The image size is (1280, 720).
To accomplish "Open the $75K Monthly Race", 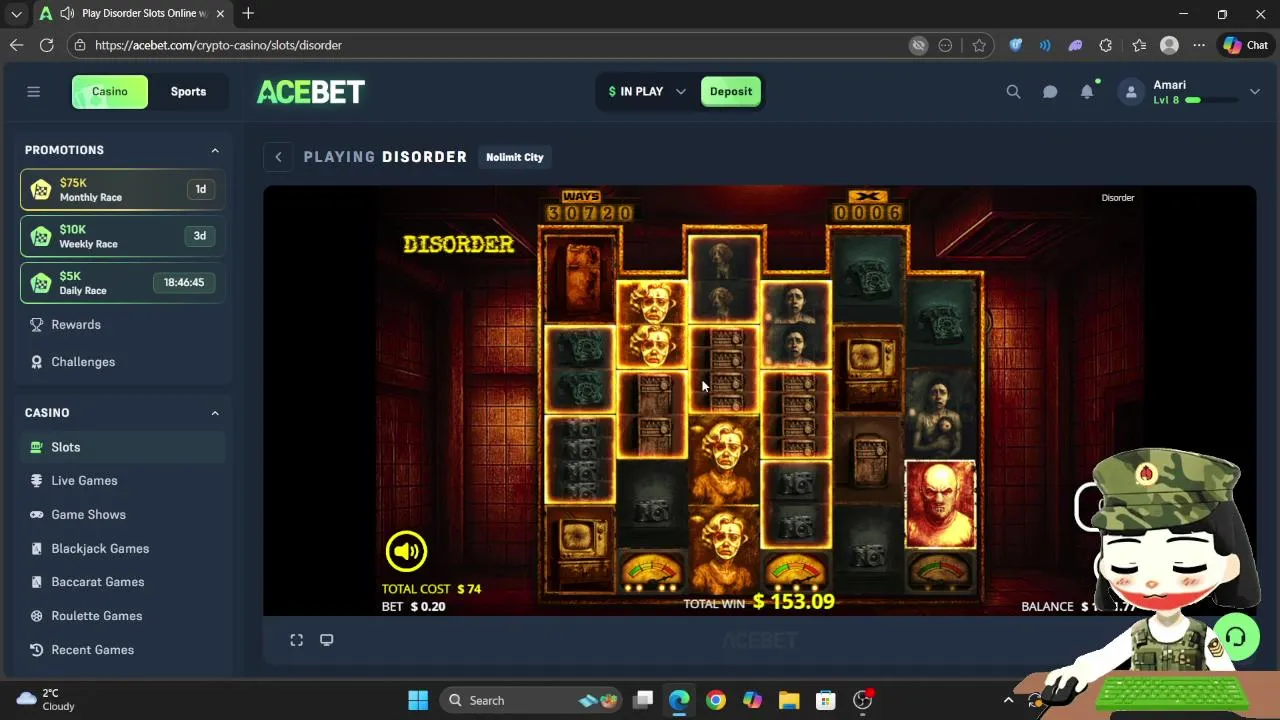I will 122,189.
